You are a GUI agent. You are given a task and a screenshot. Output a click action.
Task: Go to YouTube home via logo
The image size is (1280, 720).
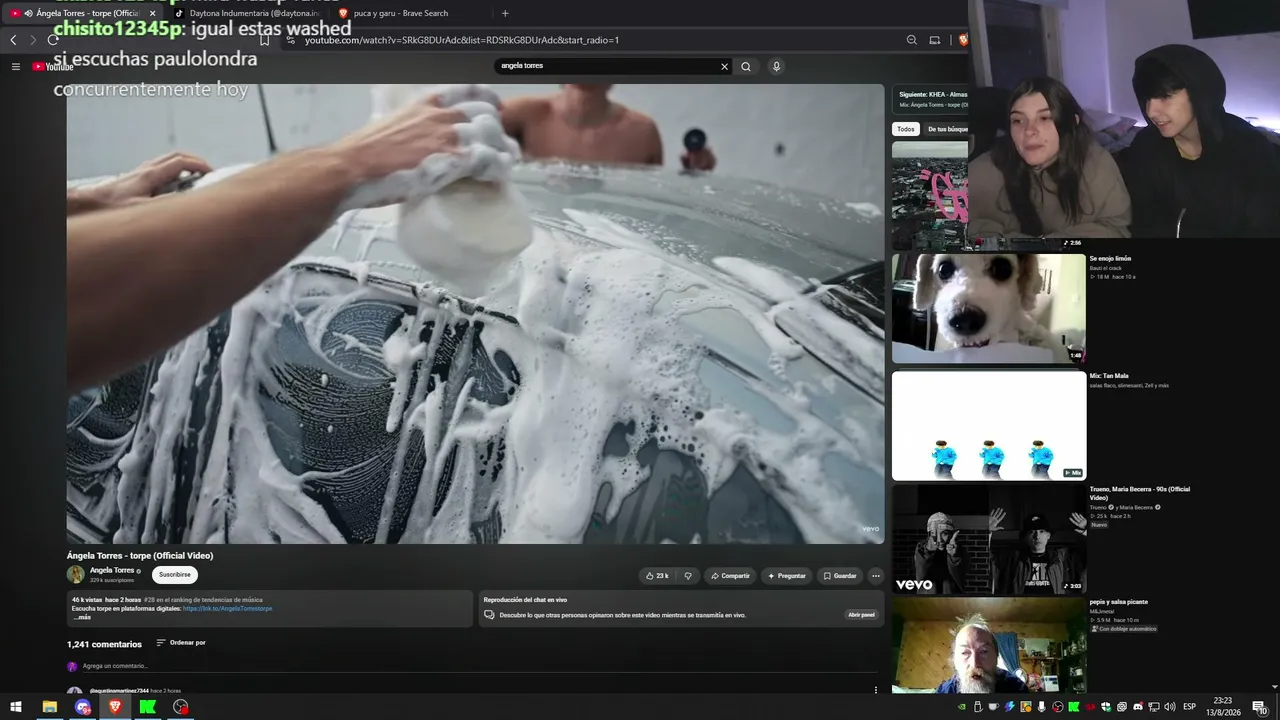pyautogui.click(x=53, y=67)
